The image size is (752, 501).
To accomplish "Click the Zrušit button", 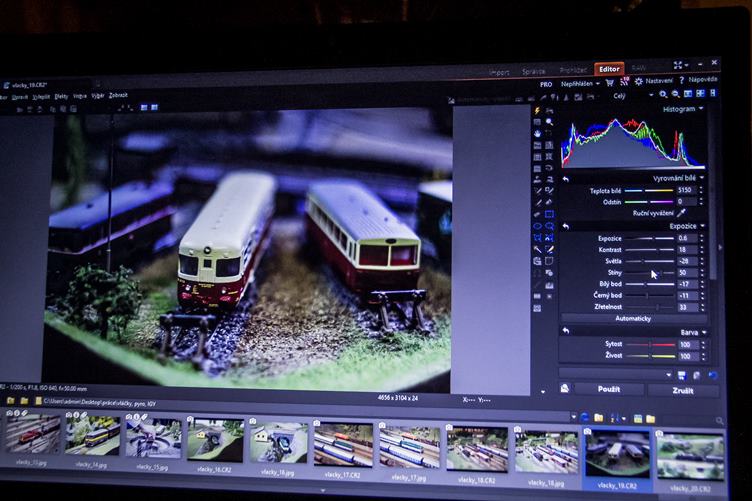I will pyautogui.click(x=682, y=389).
